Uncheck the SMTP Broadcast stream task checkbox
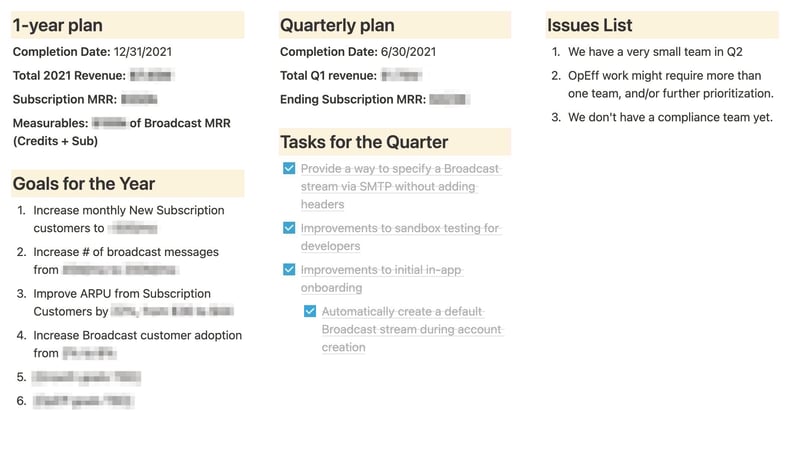The height and width of the screenshot is (455, 800). 289,169
